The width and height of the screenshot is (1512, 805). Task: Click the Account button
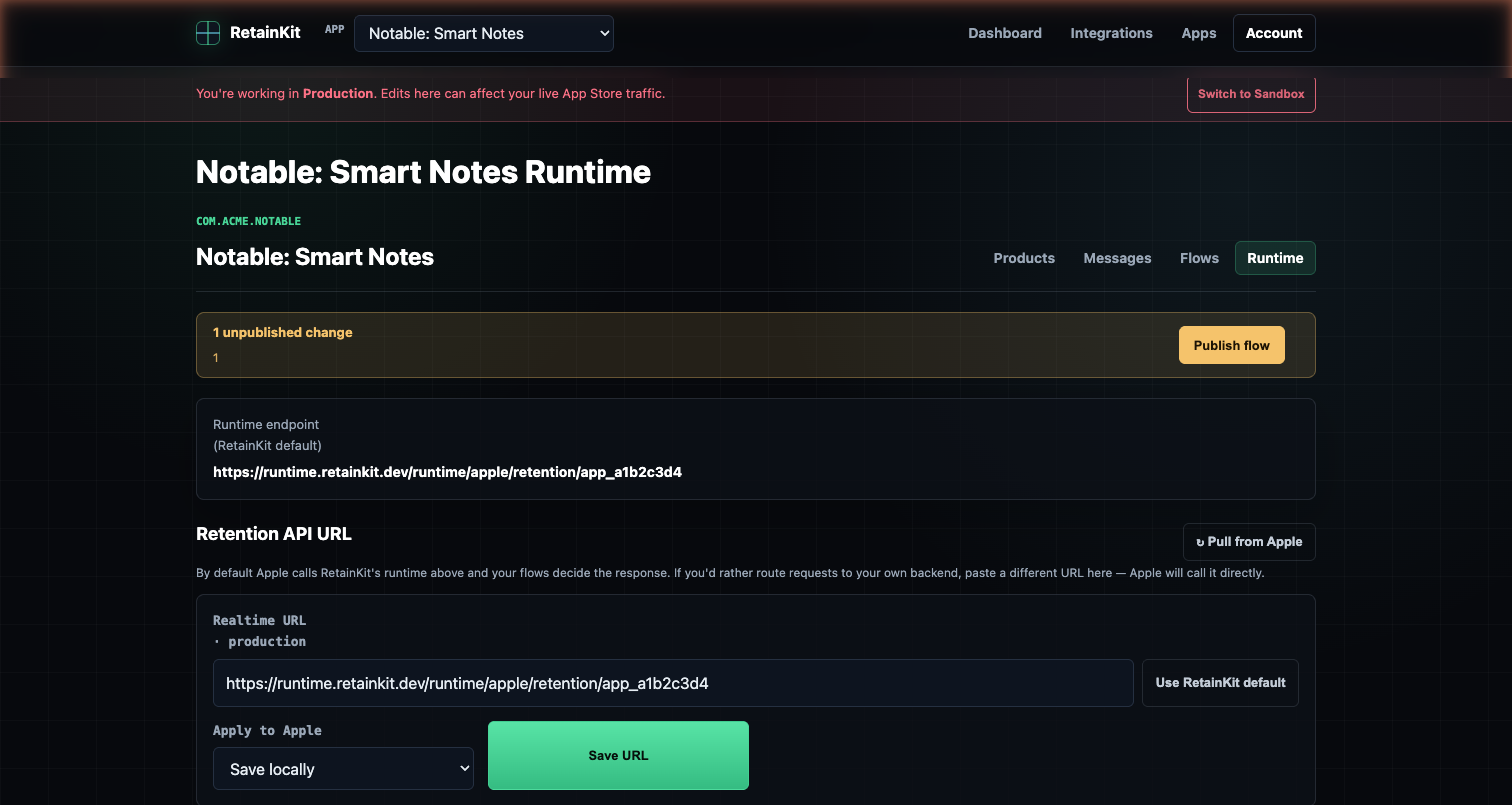[1274, 33]
